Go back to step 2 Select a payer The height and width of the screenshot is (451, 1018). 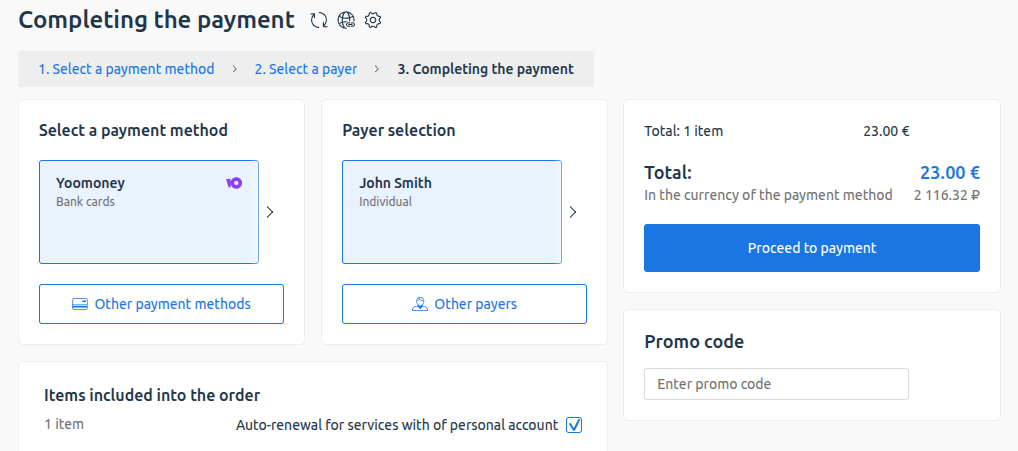305,69
